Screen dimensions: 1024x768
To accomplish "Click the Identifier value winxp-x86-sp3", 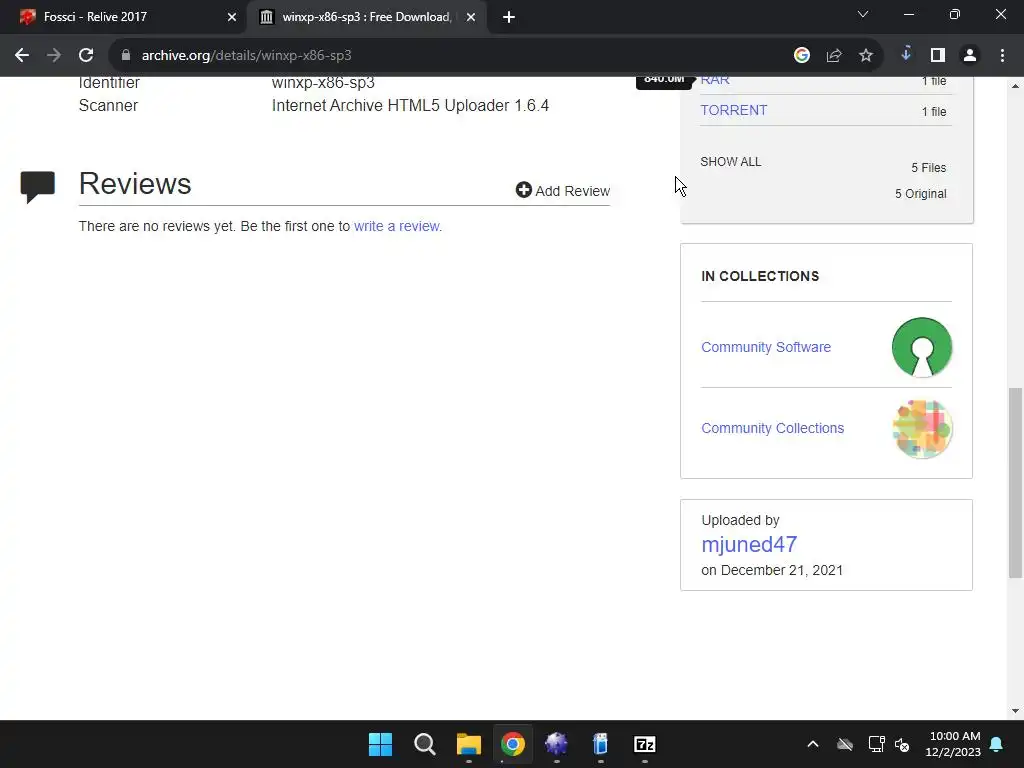I will click(323, 83).
